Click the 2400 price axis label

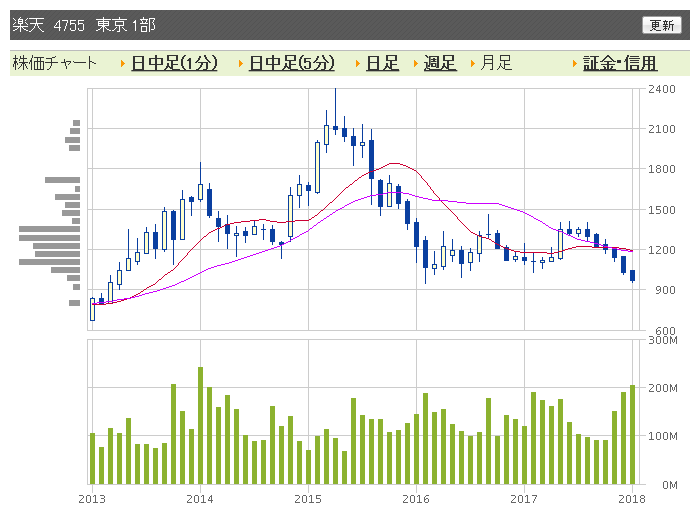661,89
